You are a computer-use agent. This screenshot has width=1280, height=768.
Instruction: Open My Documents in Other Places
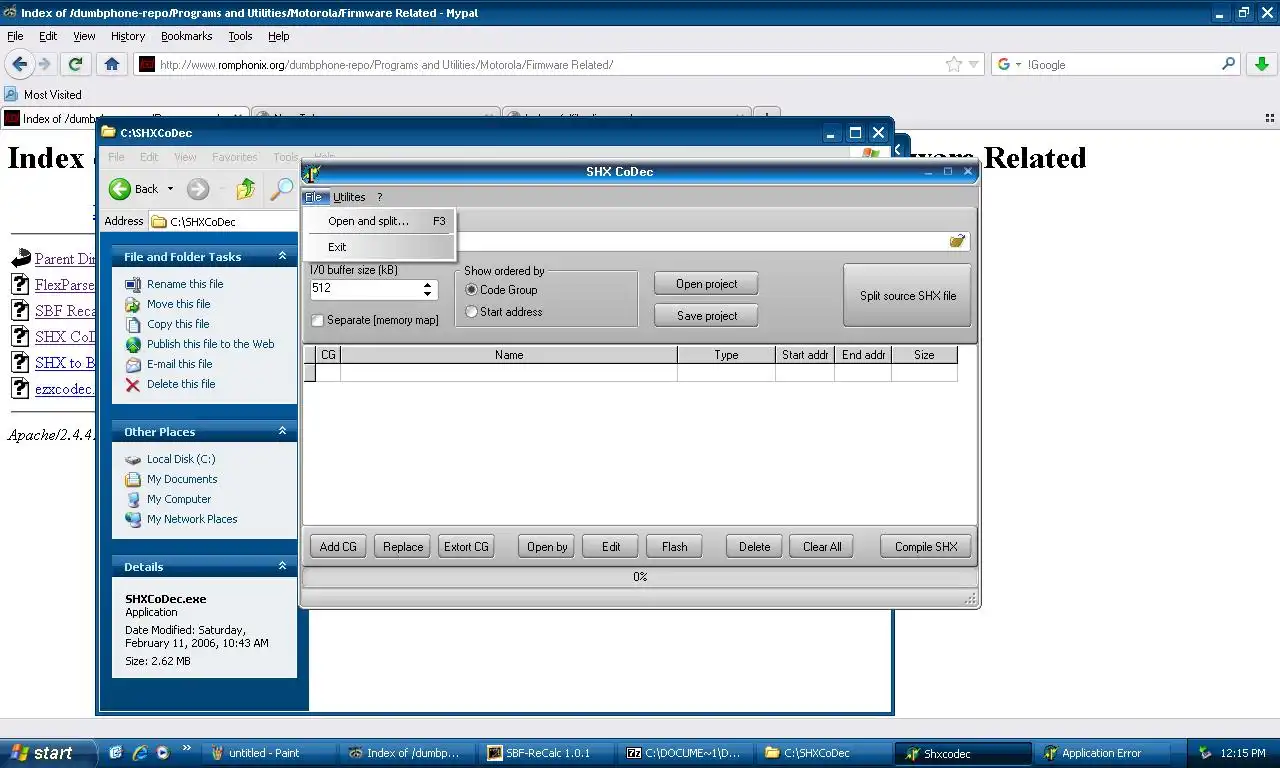[182, 479]
